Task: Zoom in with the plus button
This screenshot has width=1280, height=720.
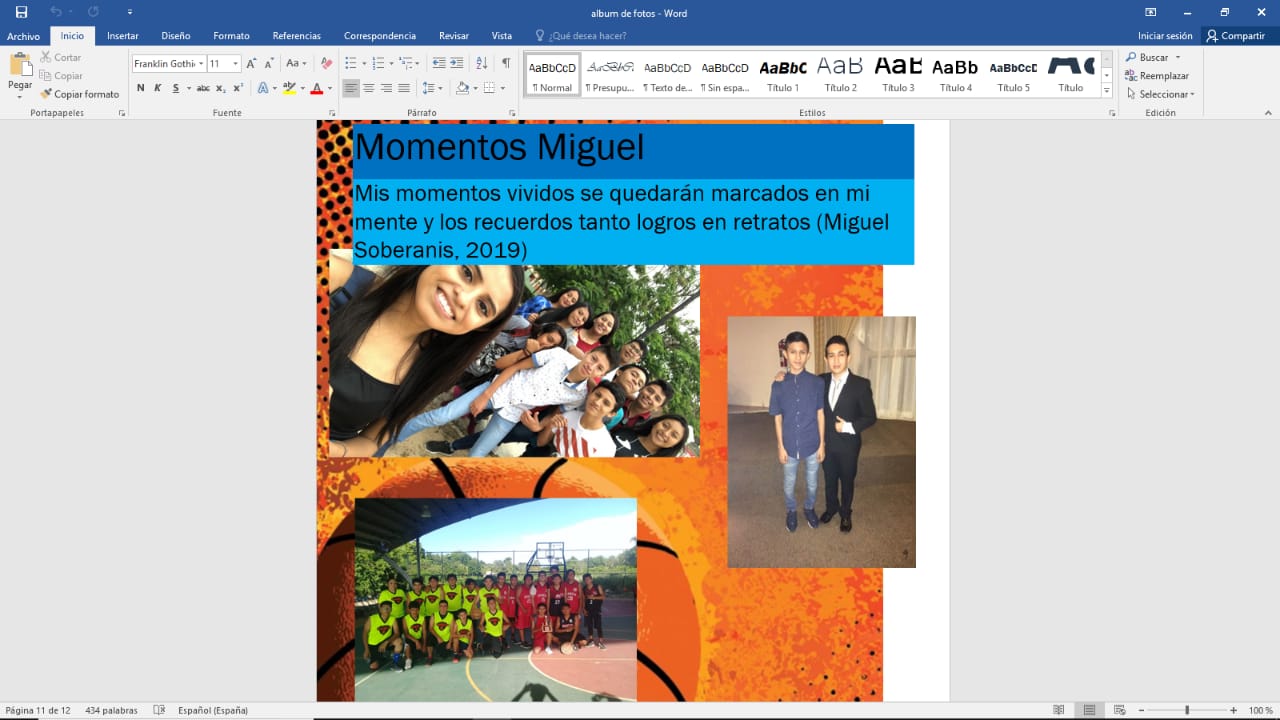Action: click(x=1233, y=710)
